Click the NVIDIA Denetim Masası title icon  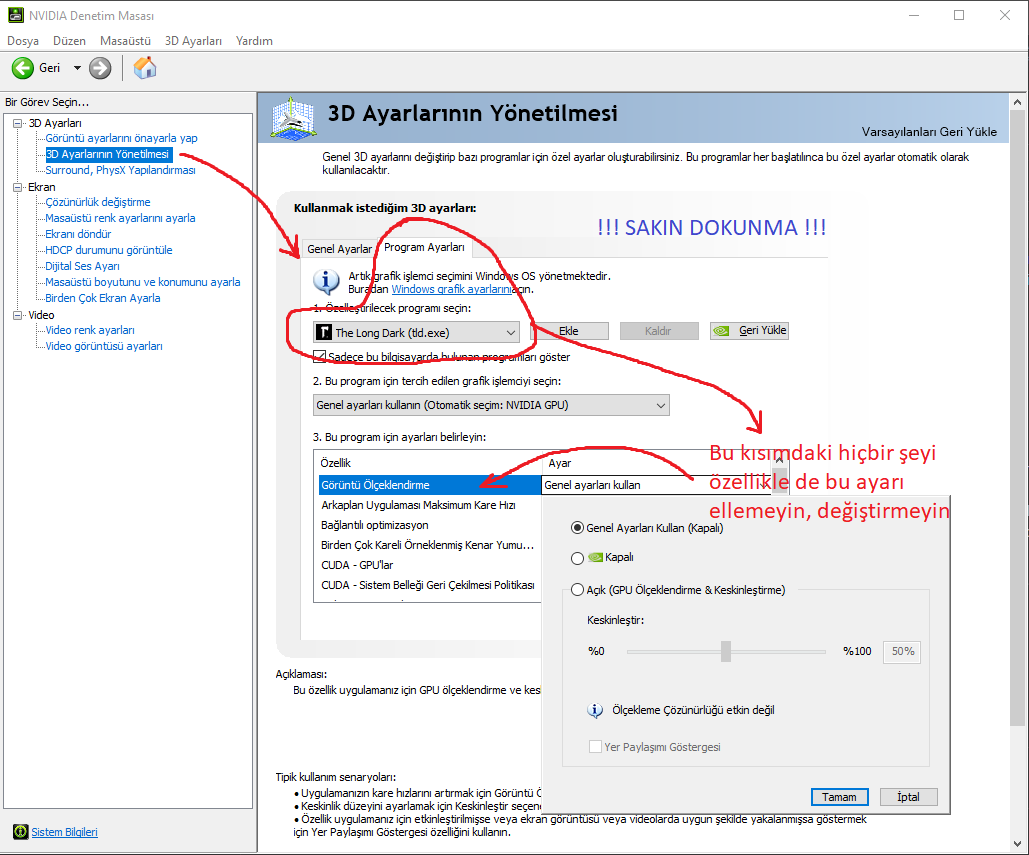click(16, 15)
